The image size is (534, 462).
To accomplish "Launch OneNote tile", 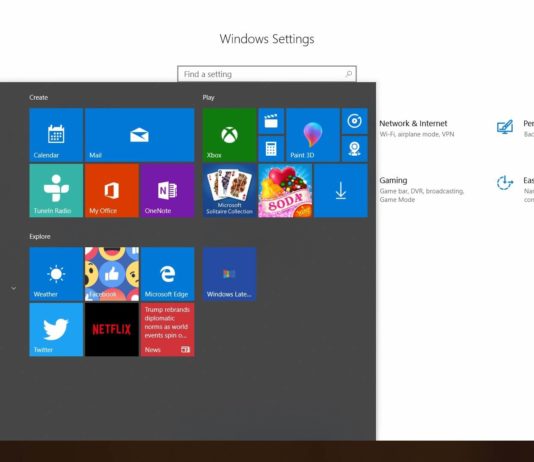I will tap(167, 191).
